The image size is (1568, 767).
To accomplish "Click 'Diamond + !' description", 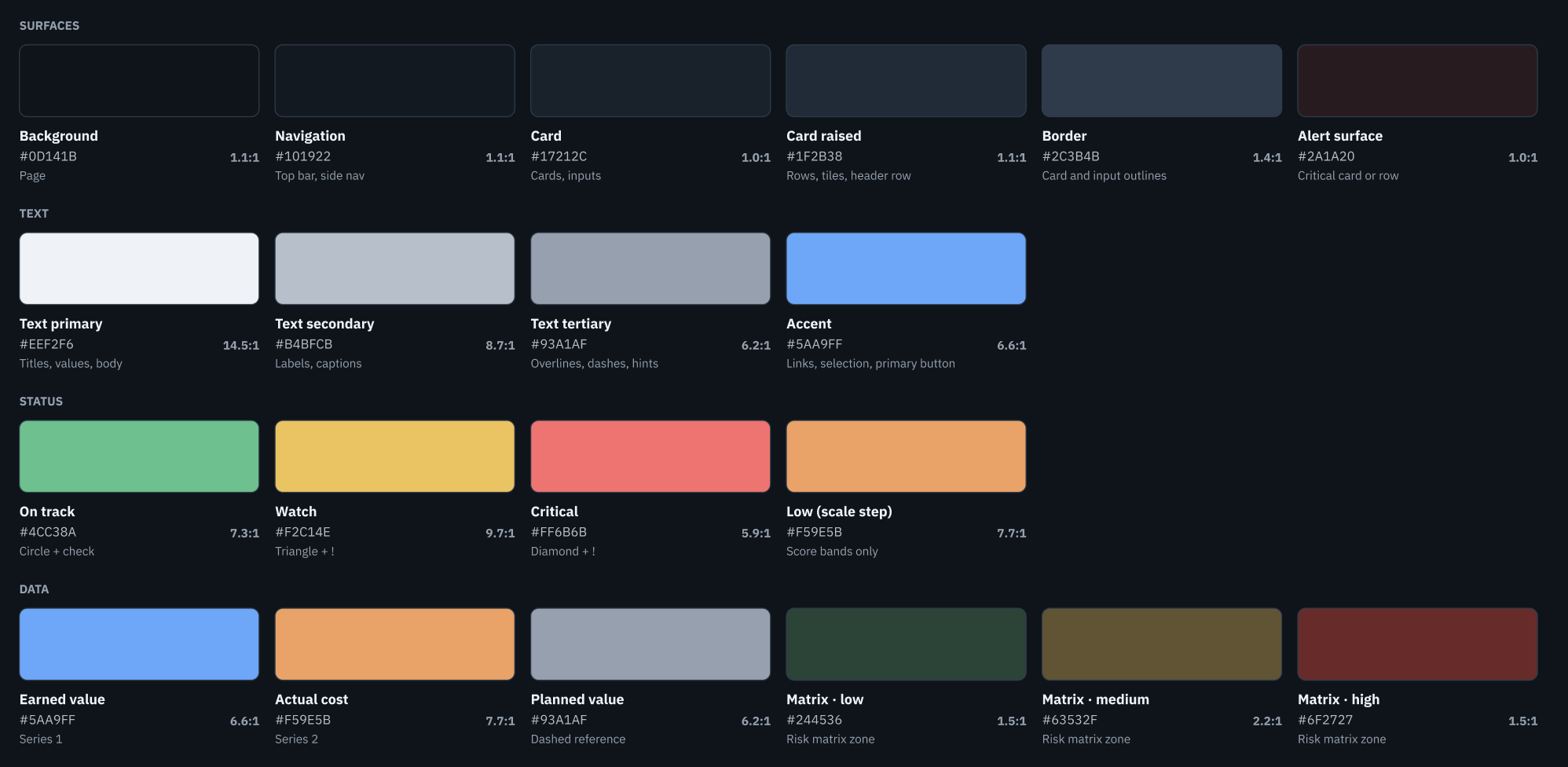I will point(563,552).
